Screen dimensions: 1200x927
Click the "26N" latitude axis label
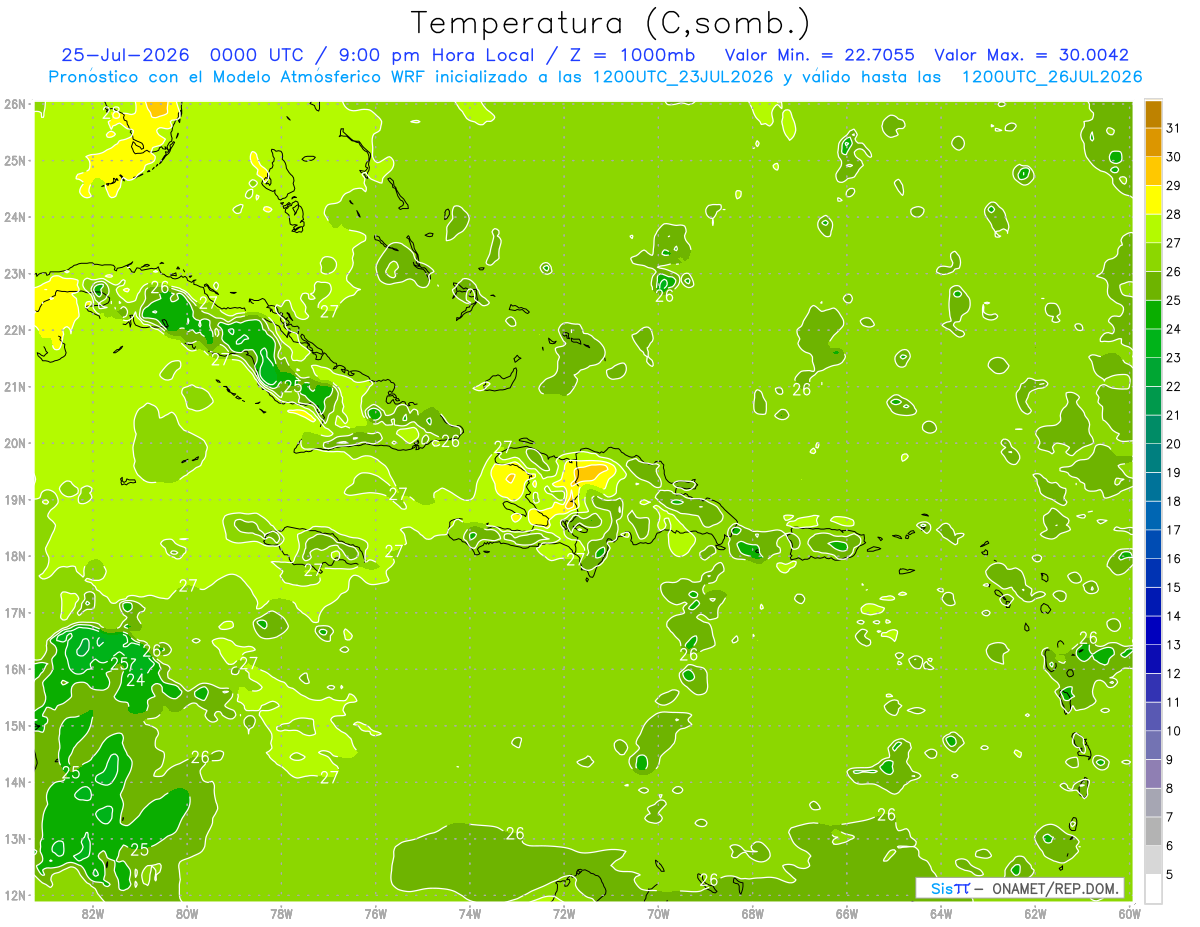[14, 104]
